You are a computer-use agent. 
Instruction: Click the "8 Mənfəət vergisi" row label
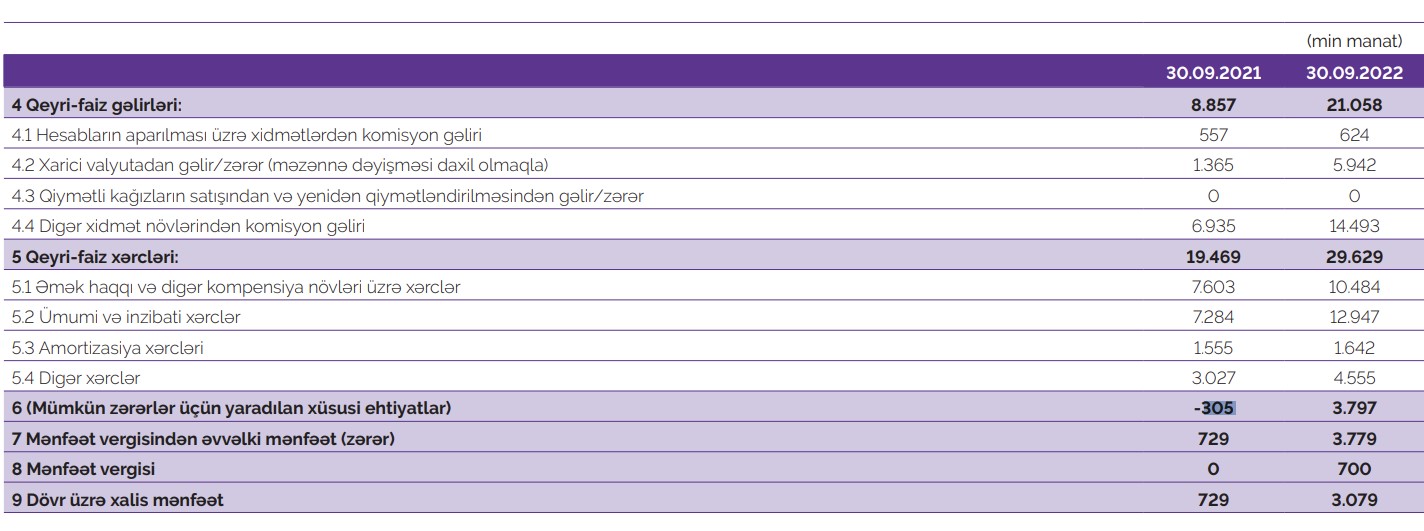pos(83,468)
